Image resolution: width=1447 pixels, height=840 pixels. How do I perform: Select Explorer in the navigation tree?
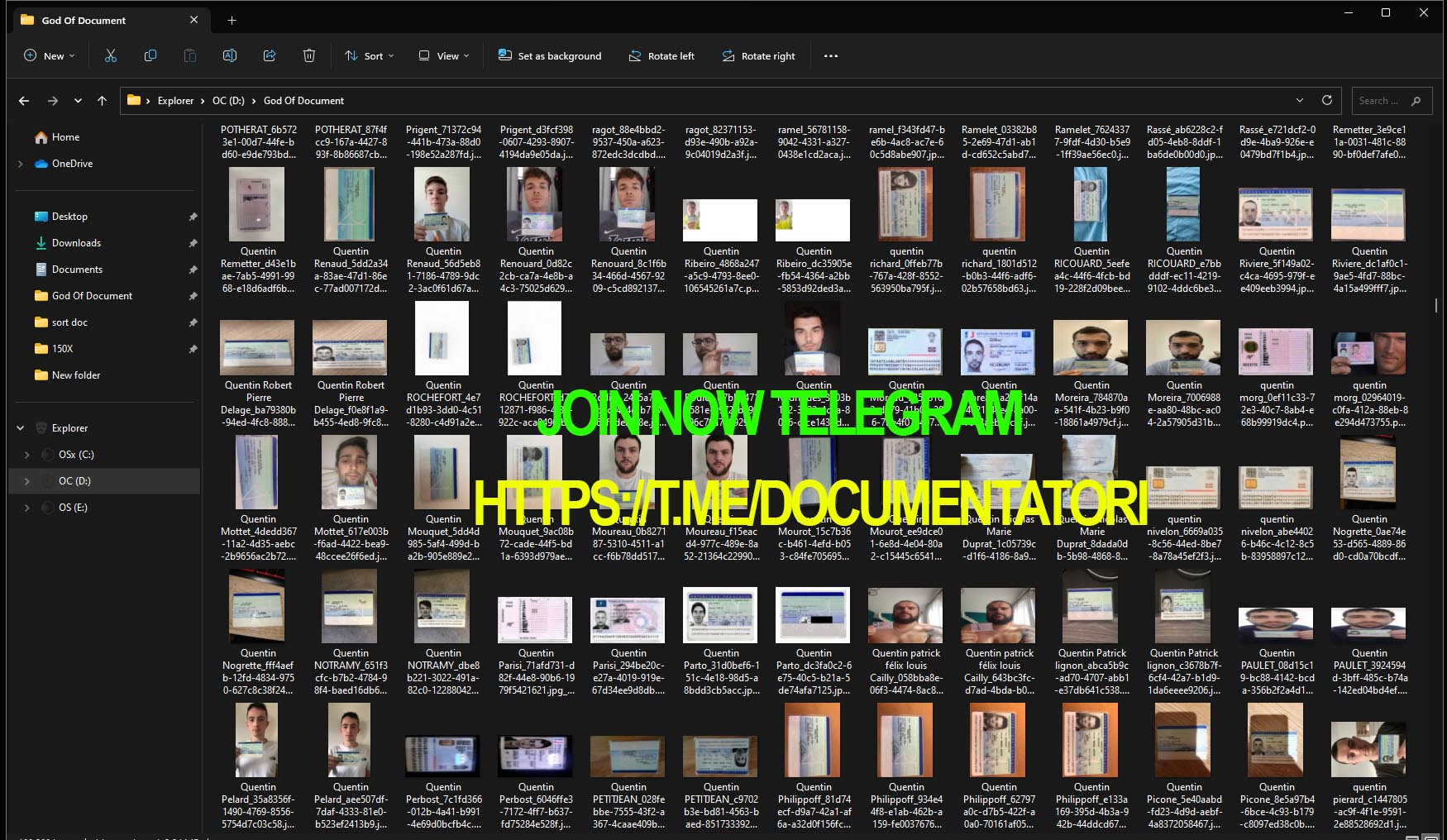pyautogui.click(x=69, y=428)
